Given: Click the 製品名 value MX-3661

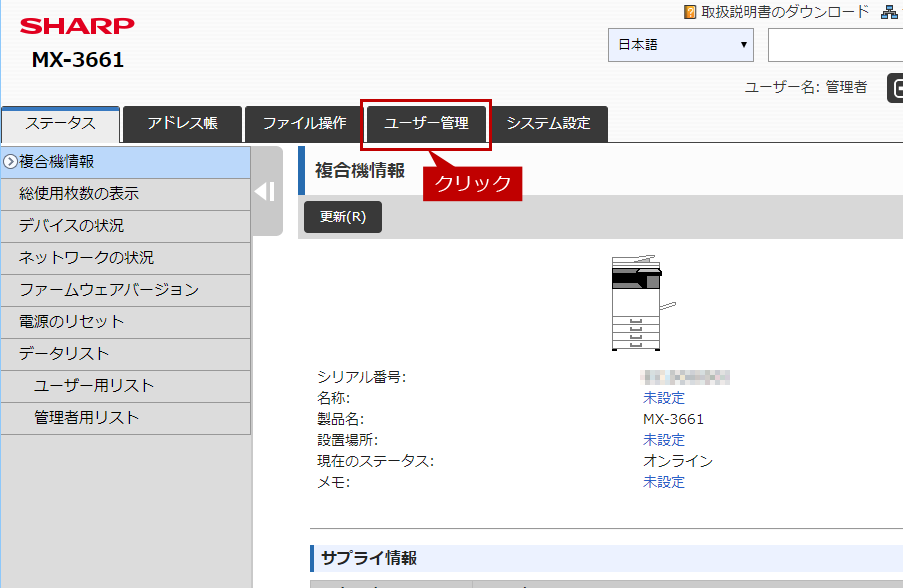Looking at the screenshot, I should (673, 419).
